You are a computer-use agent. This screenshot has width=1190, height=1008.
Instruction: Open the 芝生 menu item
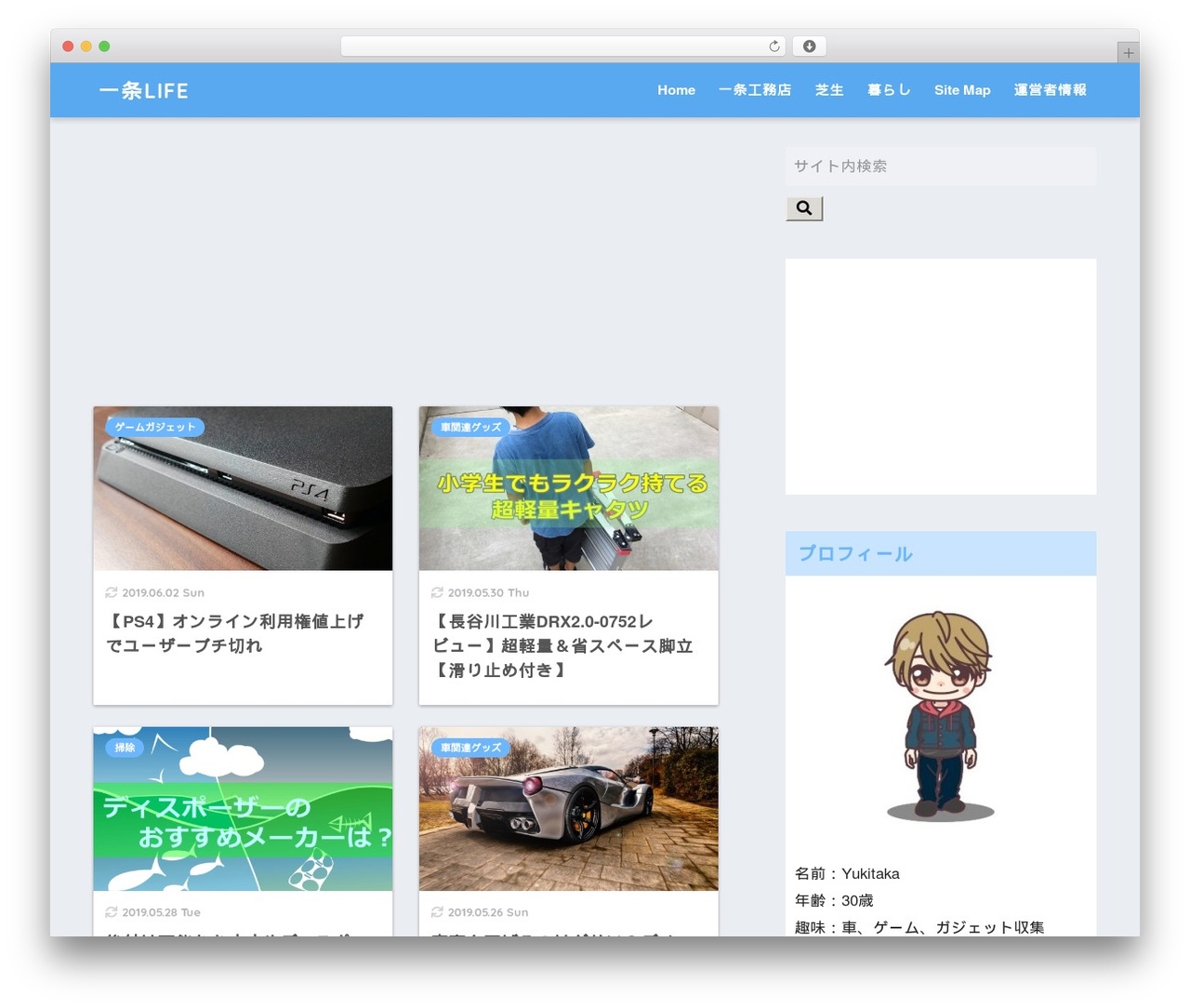(x=829, y=90)
